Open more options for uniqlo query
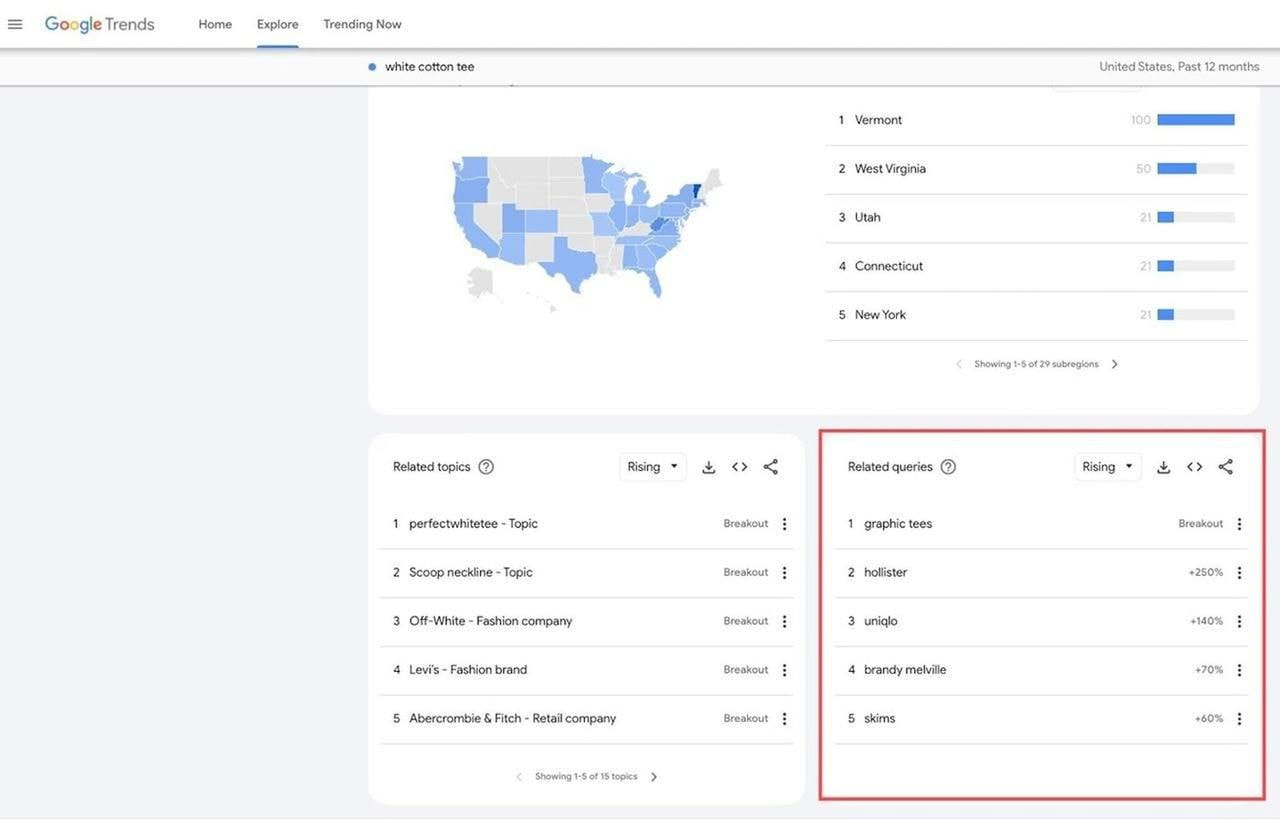The height and width of the screenshot is (819, 1280). pos(1239,621)
